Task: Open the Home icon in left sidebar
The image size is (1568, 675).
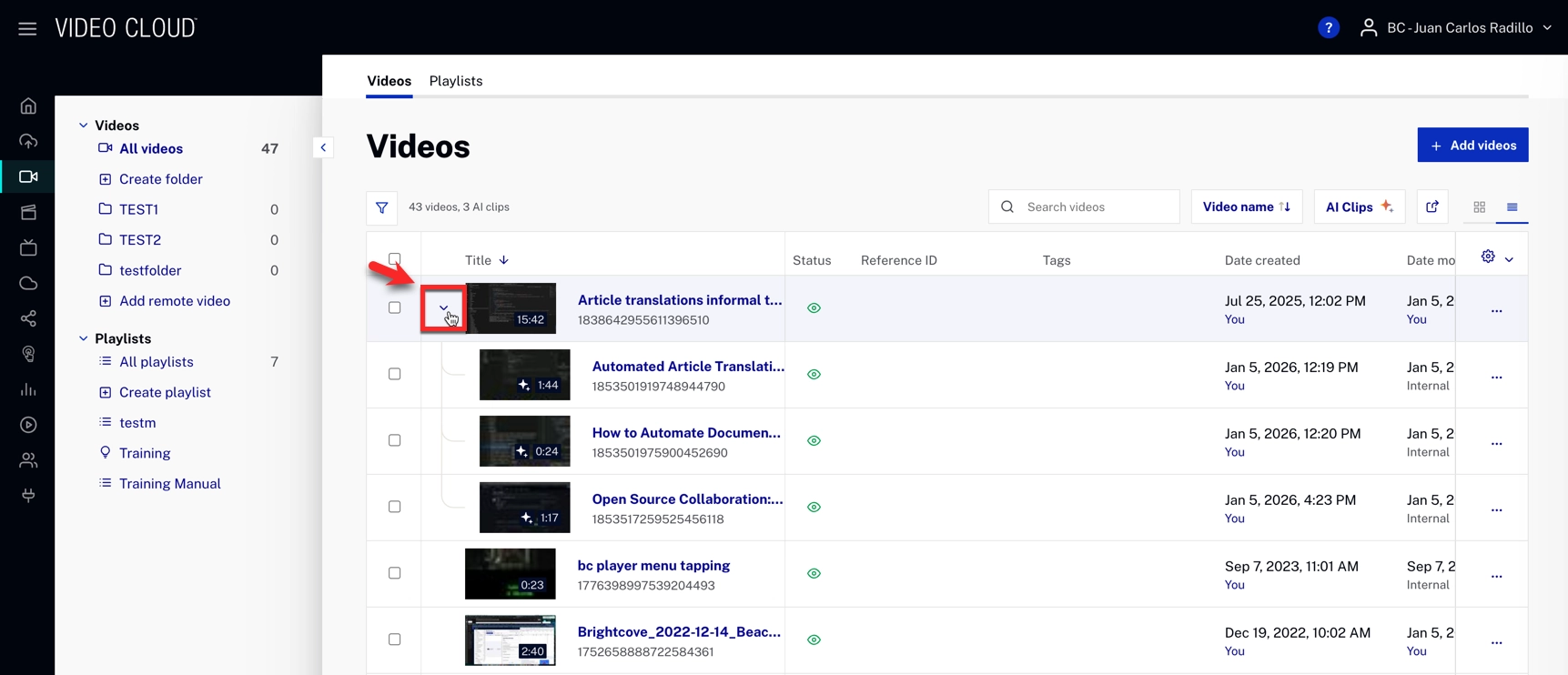Action: pyautogui.click(x=28, y=106)
